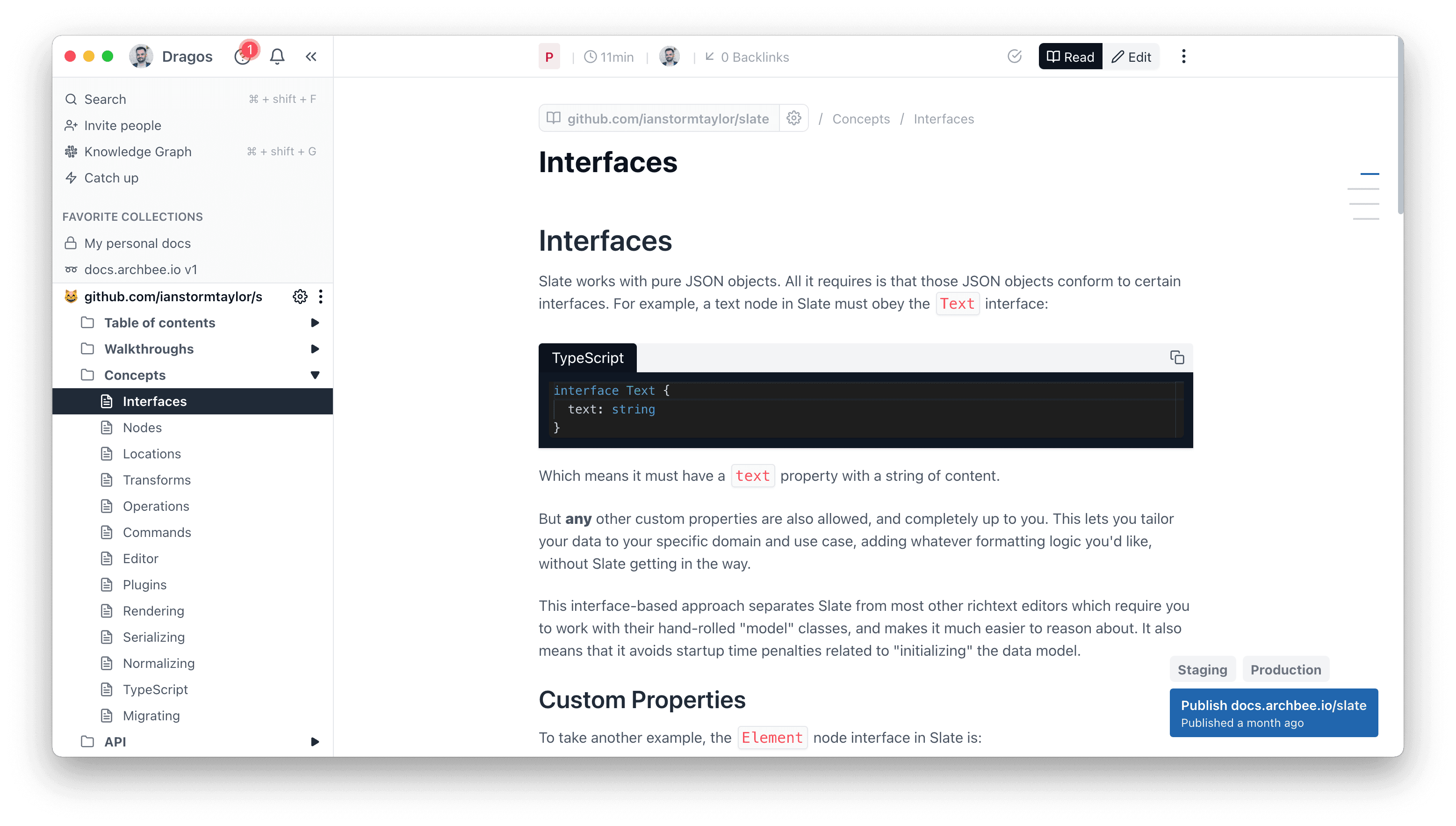
Task: Open the three-dot document options menu
Action: pos(1183,57)
